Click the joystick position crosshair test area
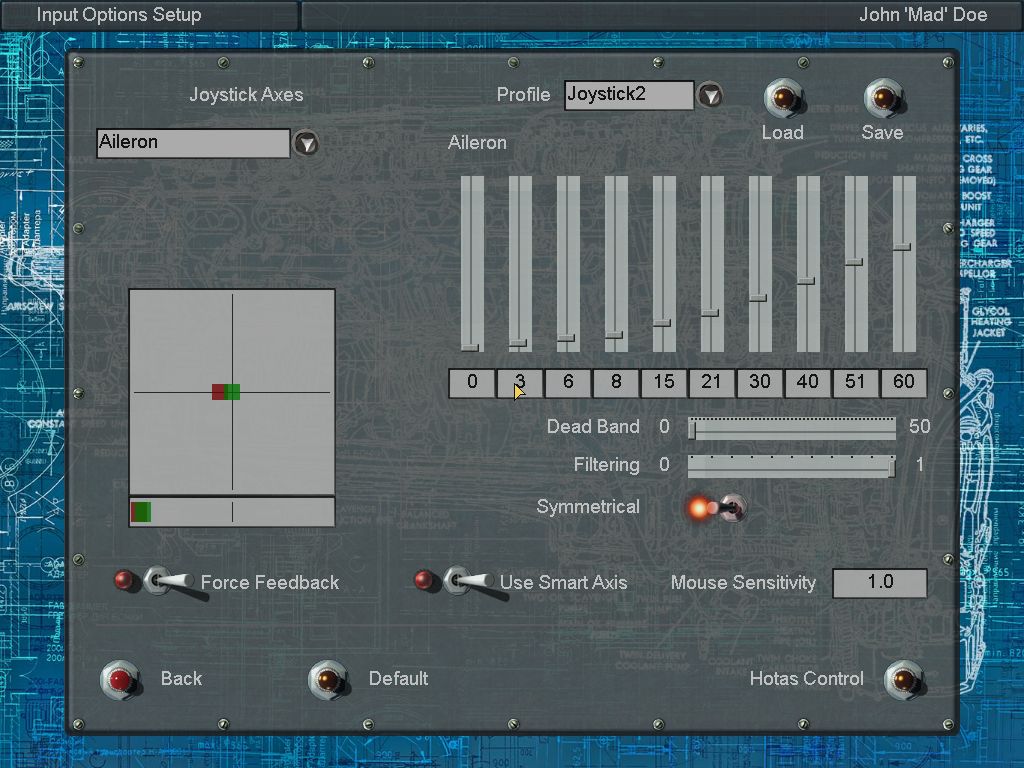1024x768 pixels. [232, 392]
